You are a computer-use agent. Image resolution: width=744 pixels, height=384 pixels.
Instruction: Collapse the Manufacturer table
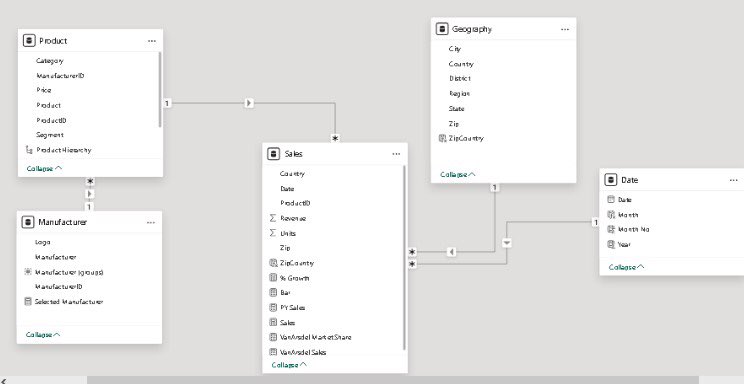(x=43, y=335)
